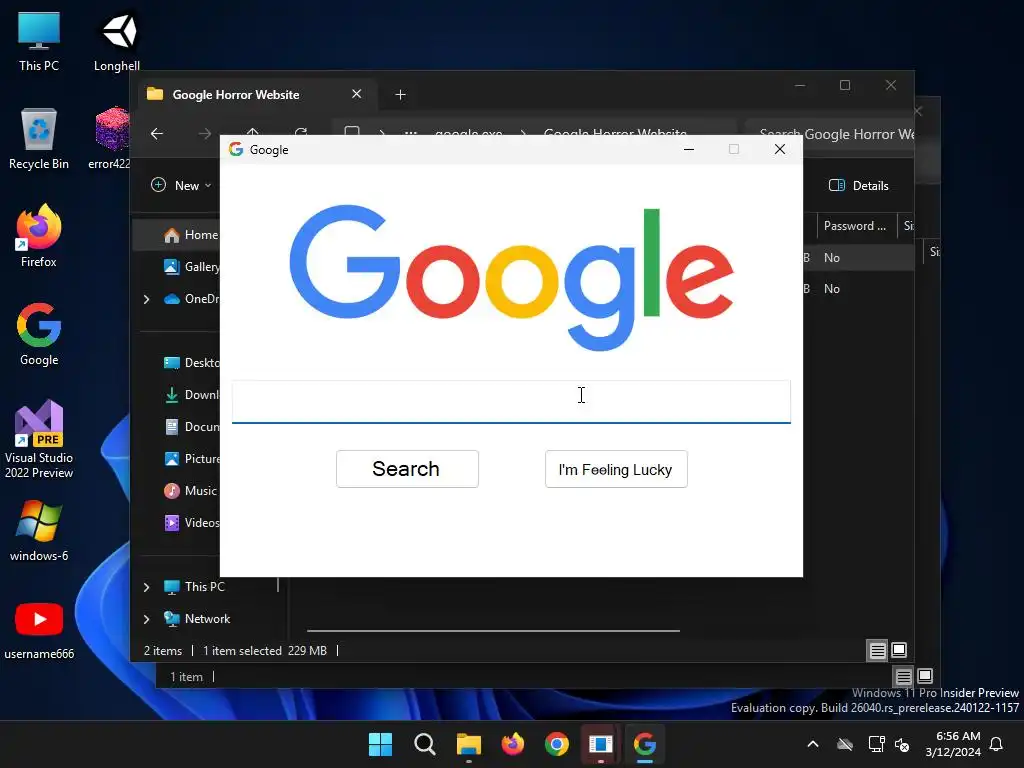
Task: Open the New dropdown in Explorer
Action: click(182, 185)
